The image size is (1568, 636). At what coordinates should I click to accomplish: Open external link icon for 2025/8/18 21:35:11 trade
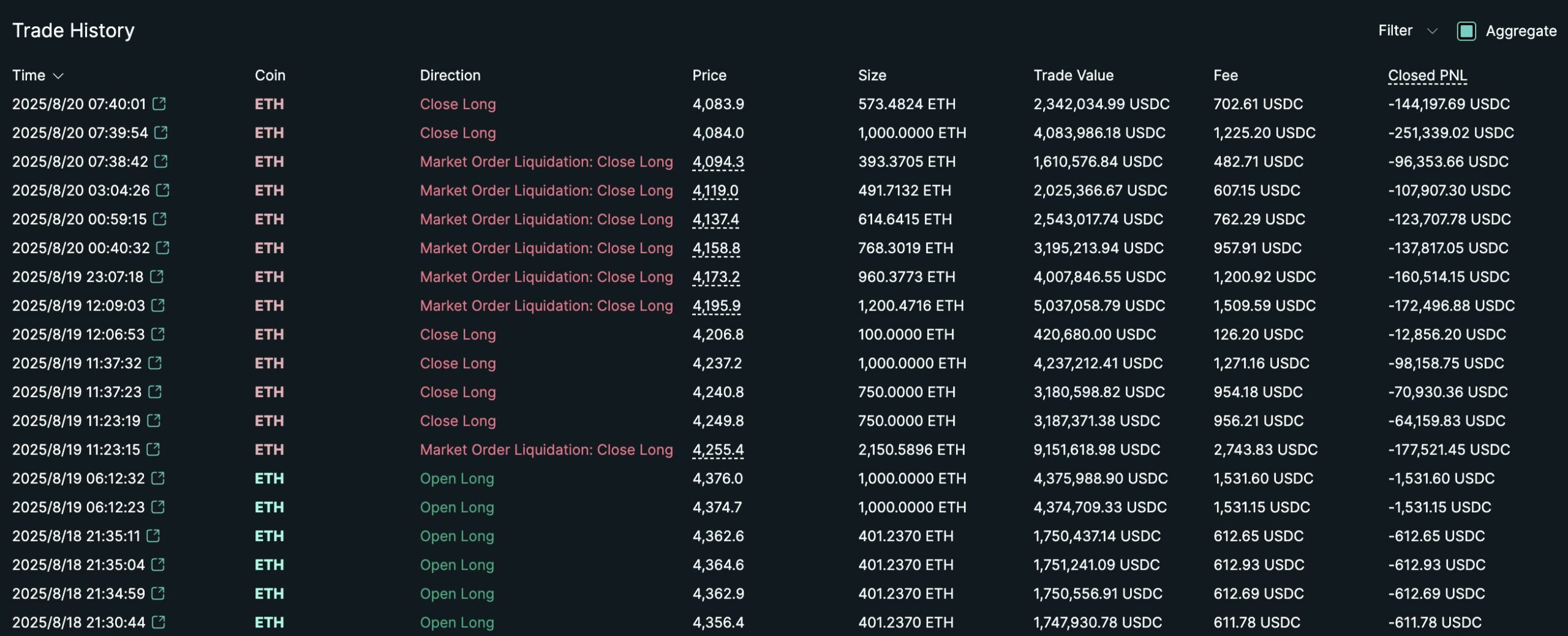(153, 536)
